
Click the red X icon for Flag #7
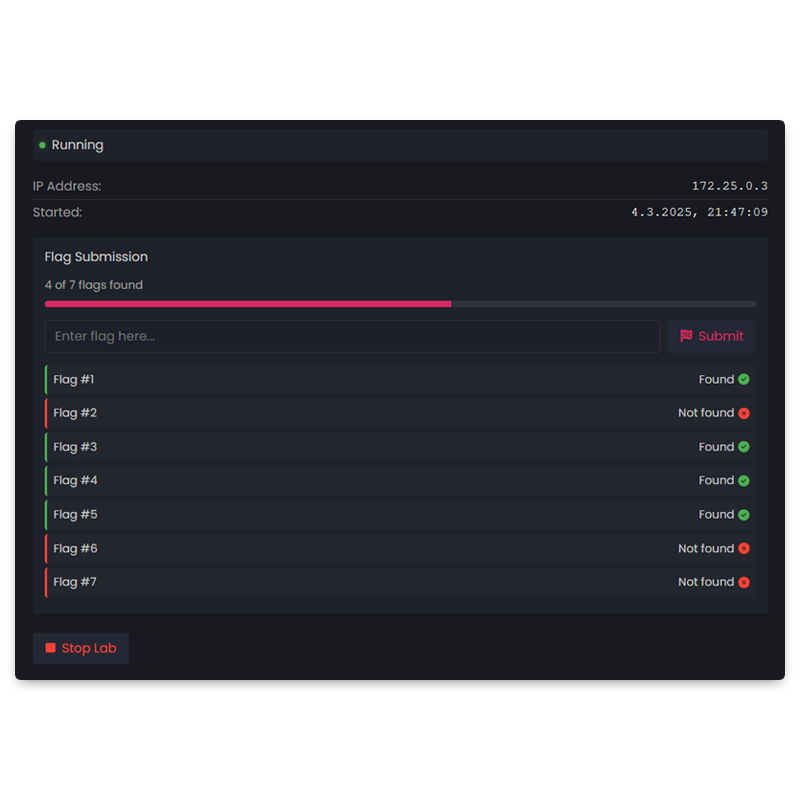click(744, 582)
